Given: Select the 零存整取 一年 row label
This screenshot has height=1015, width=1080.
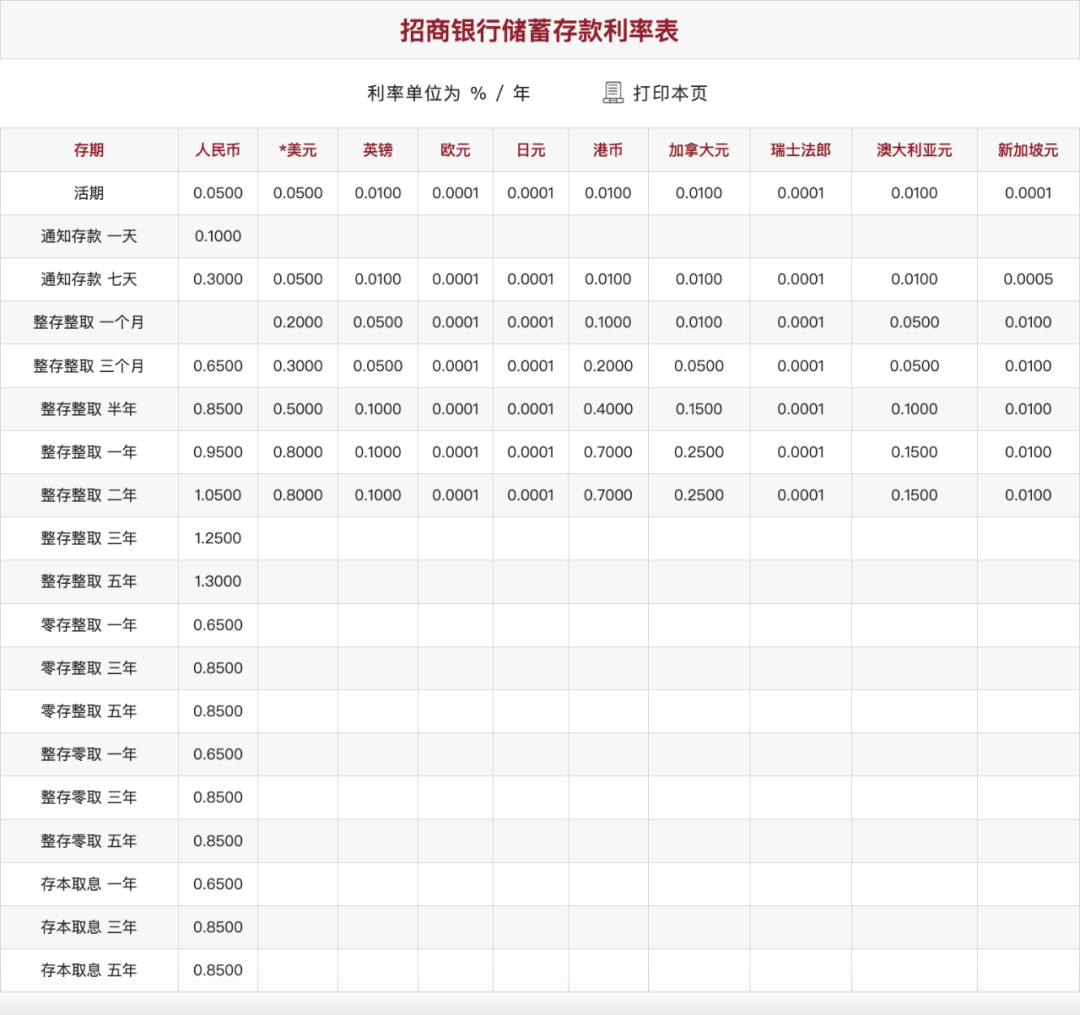Looking at the screenshot, I should 89,625.
